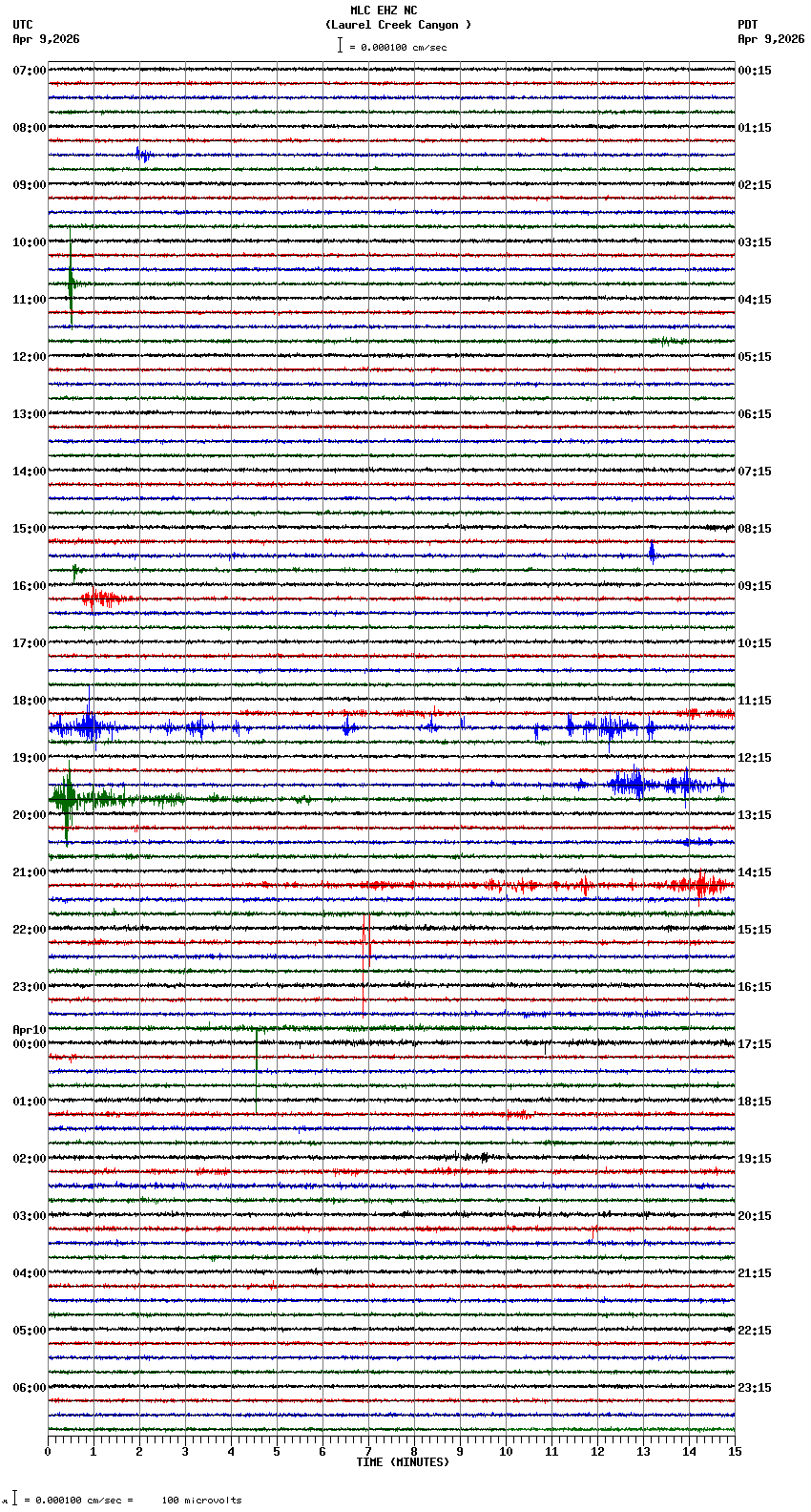Image resolution: width=811 pixels, height=1512 pixels.
Task: Click the 07:00 UTC row label
Action: tap(30, 71)
